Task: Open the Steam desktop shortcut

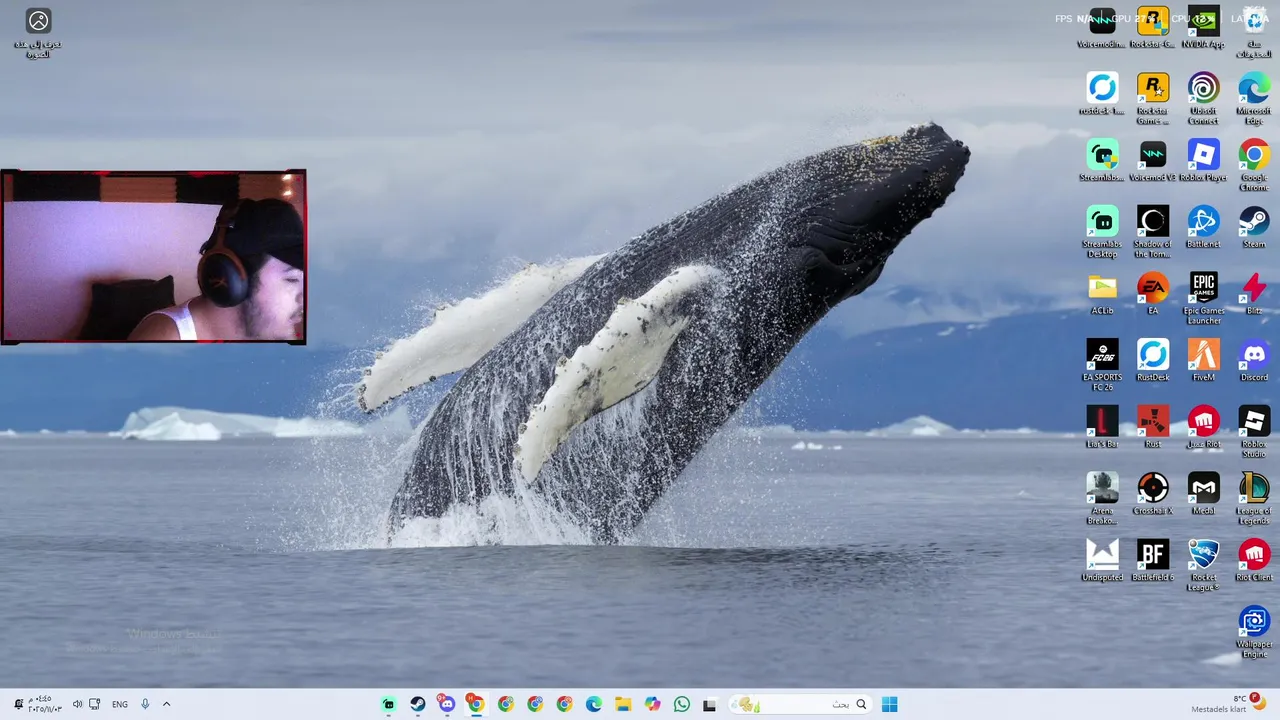Action: (x=1254, y=227)
